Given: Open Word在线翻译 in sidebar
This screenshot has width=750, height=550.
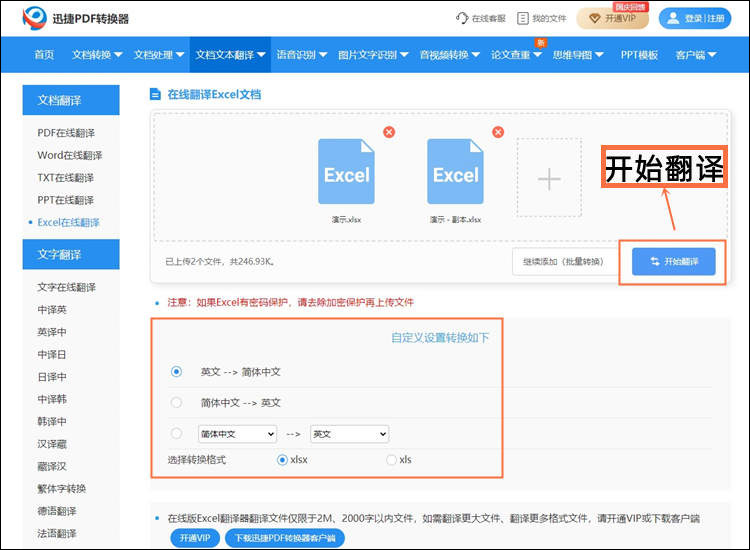Looking at the screenshot, I should tap(70, 155).
